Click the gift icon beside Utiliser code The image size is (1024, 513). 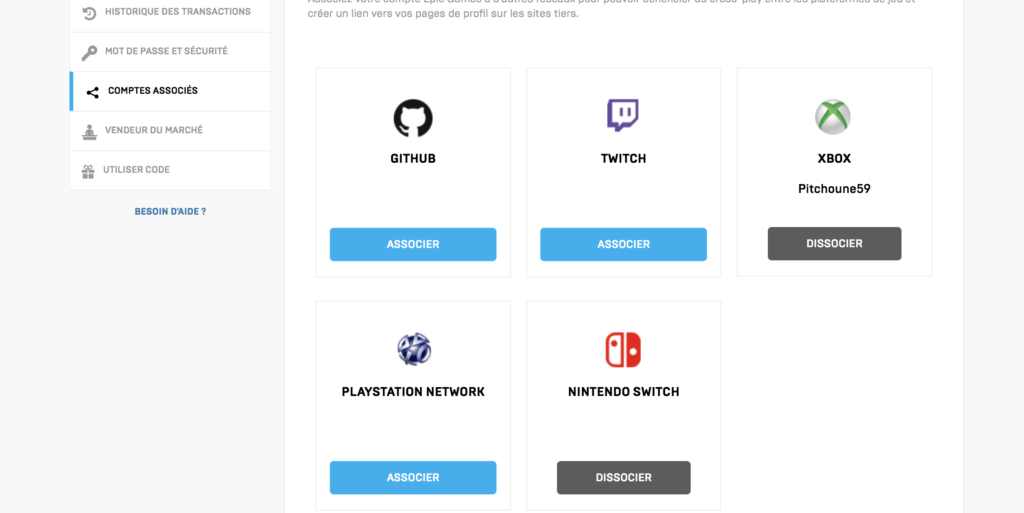tap(88, 171)
